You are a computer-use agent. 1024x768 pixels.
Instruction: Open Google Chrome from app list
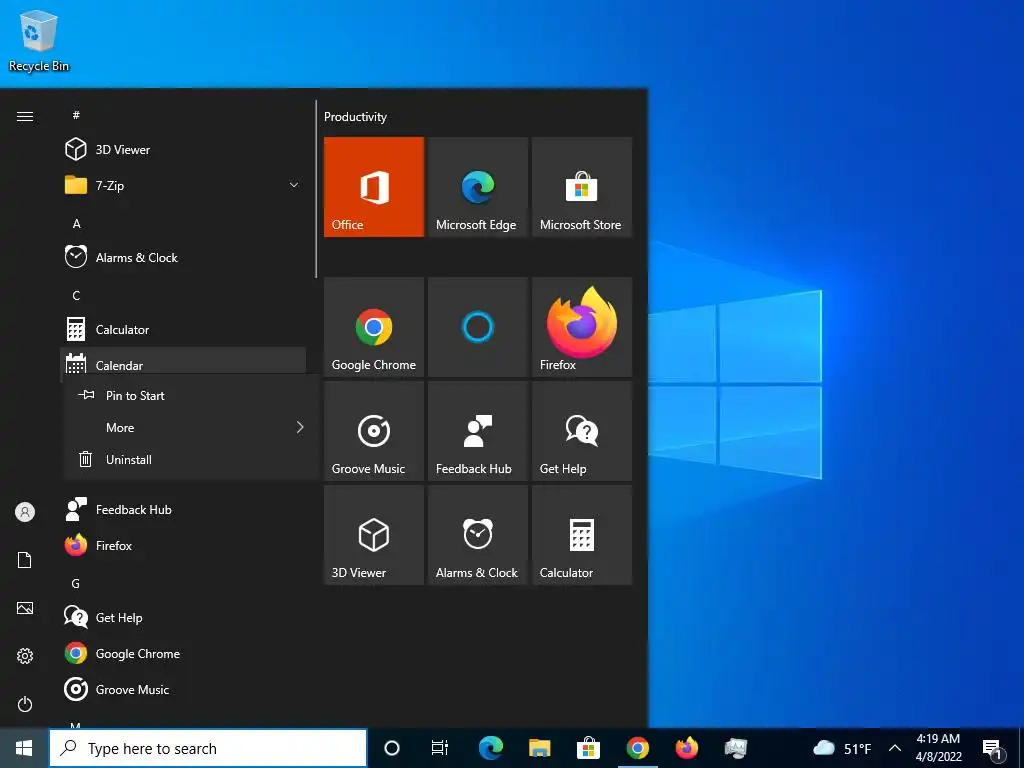pyautogui.click(x=183, y=653)
